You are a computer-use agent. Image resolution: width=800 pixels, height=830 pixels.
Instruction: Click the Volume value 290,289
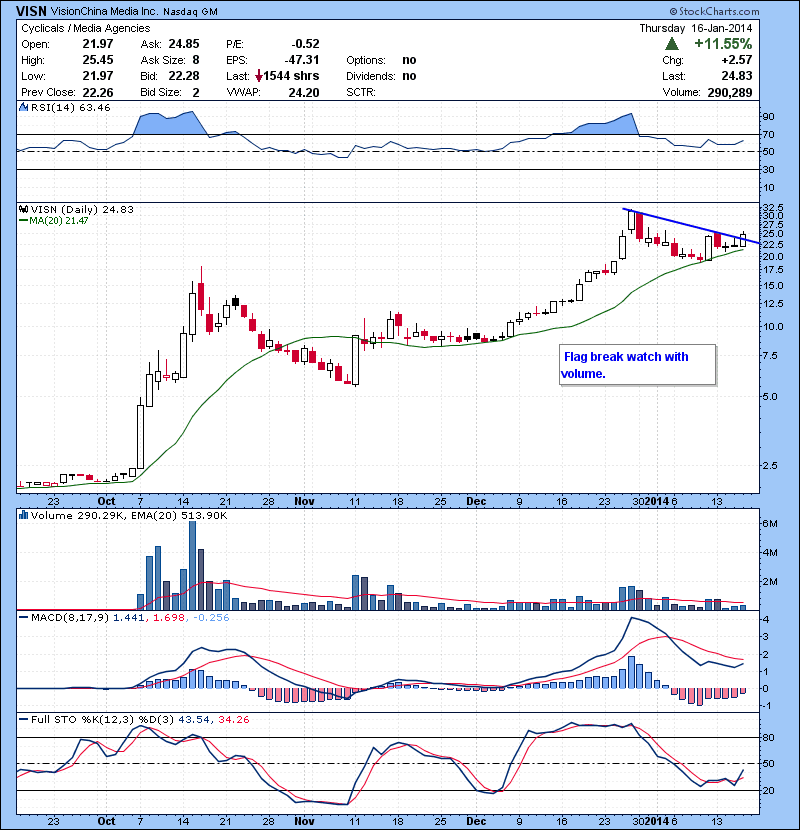coord(730,93)
